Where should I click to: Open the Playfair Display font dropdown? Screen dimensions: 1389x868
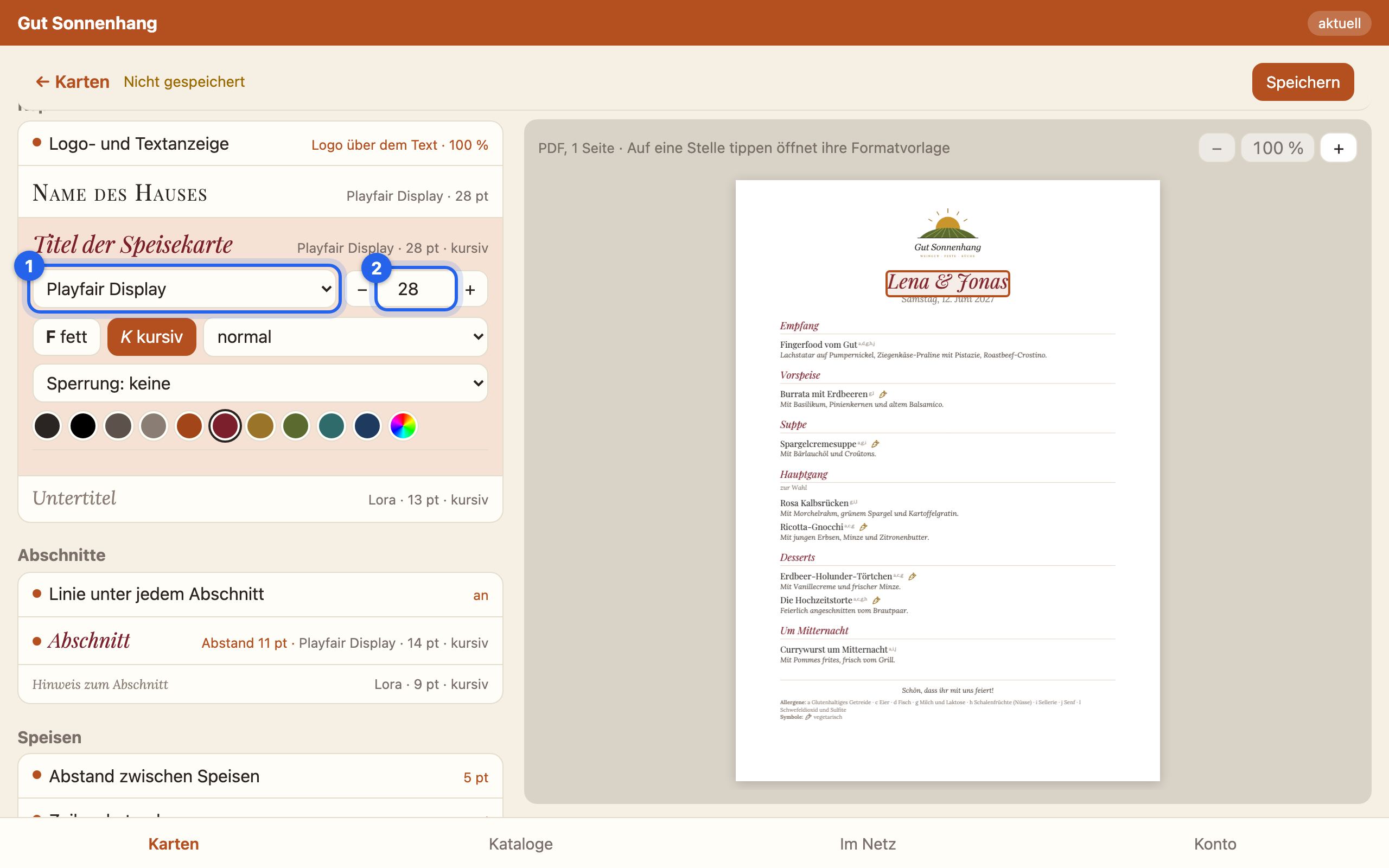coord(184,289)
